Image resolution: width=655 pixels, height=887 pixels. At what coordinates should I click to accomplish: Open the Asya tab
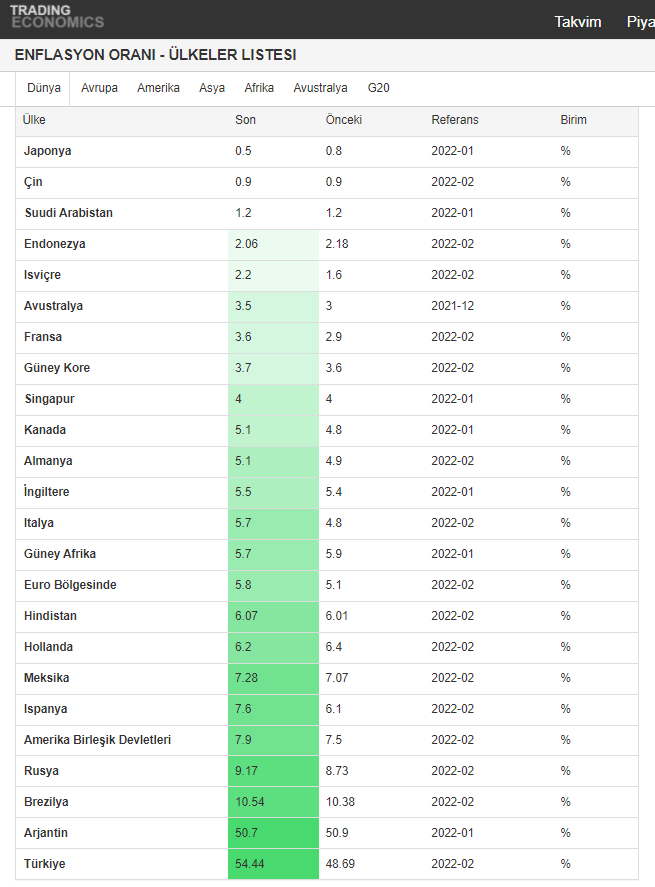click(x=212, y=88)
